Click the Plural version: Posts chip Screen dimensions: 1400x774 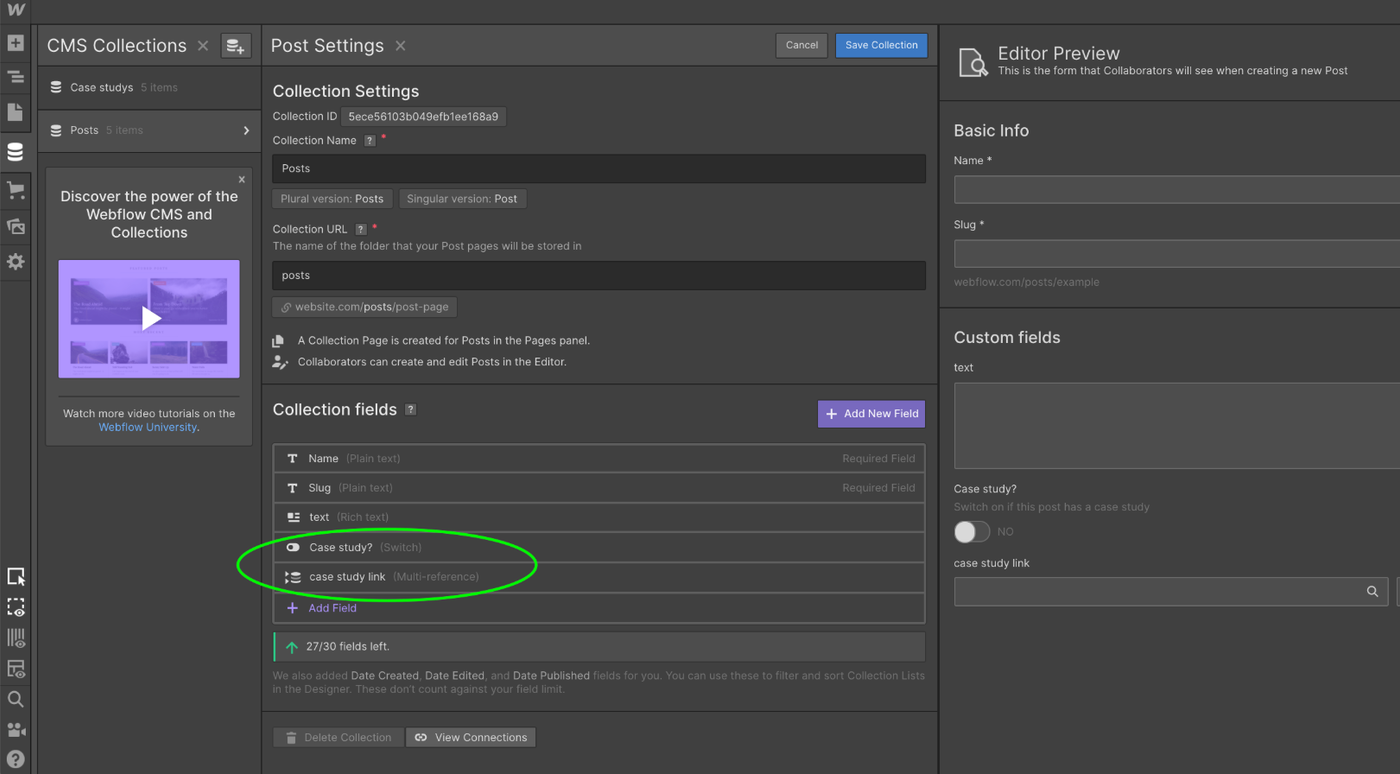click(332, 199)
